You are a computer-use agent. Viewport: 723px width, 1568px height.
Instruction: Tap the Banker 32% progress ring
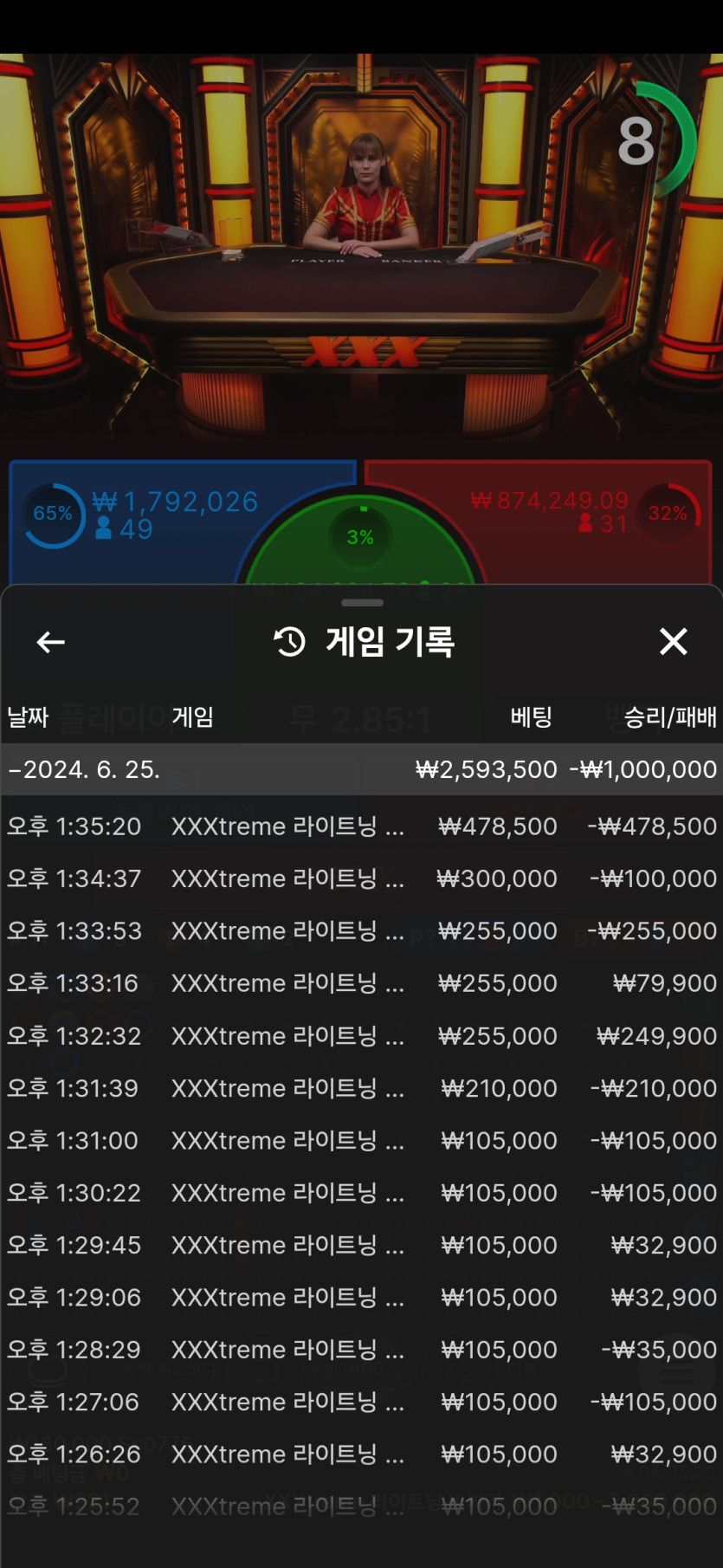668,513
